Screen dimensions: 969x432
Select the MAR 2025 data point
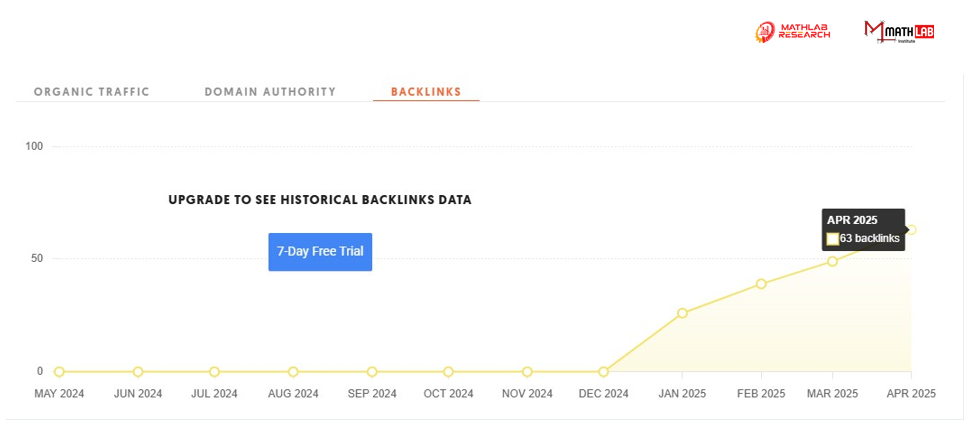click(x=832, y=261)
